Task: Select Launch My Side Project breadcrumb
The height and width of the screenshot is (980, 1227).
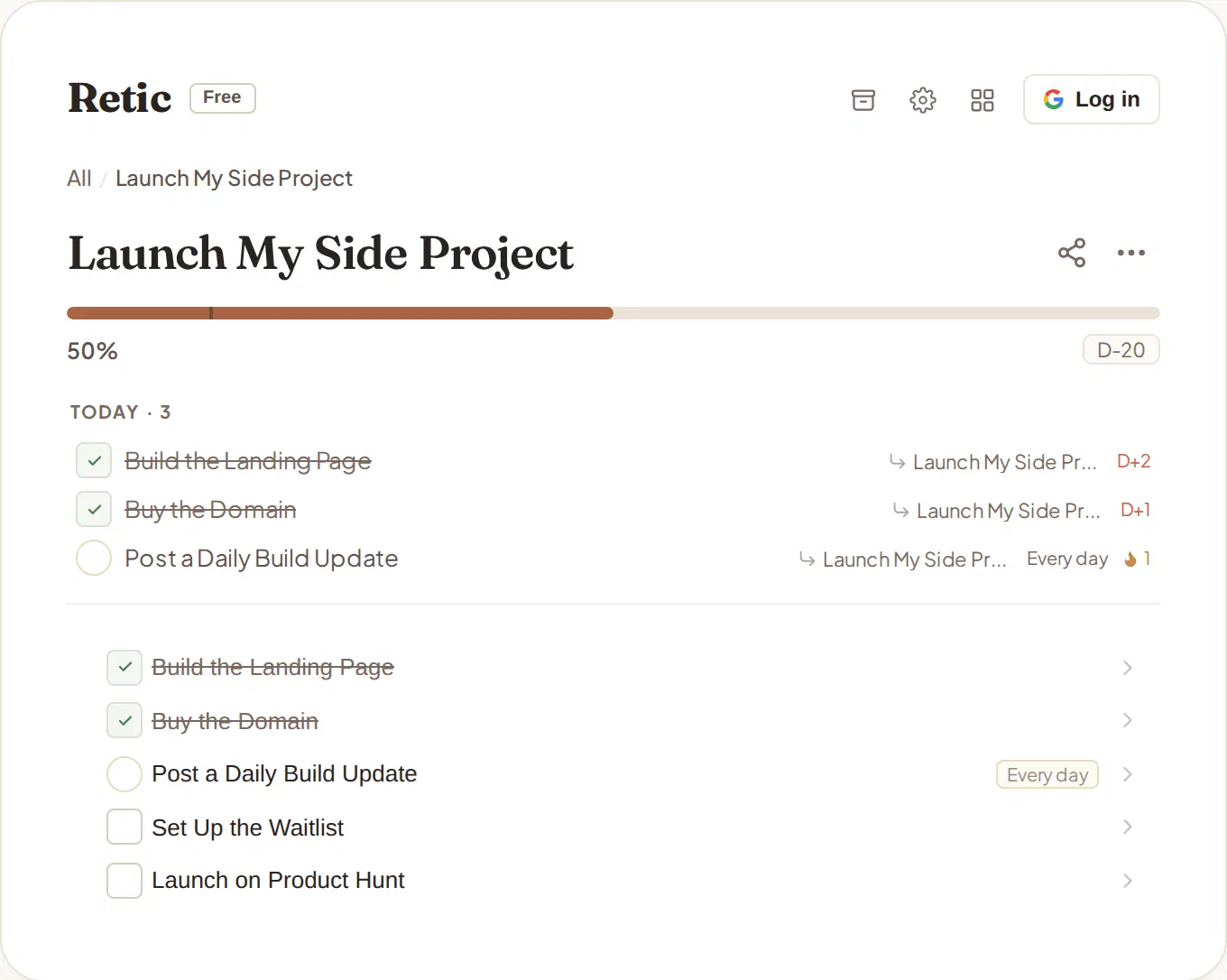Action: [x=234, y=179]
